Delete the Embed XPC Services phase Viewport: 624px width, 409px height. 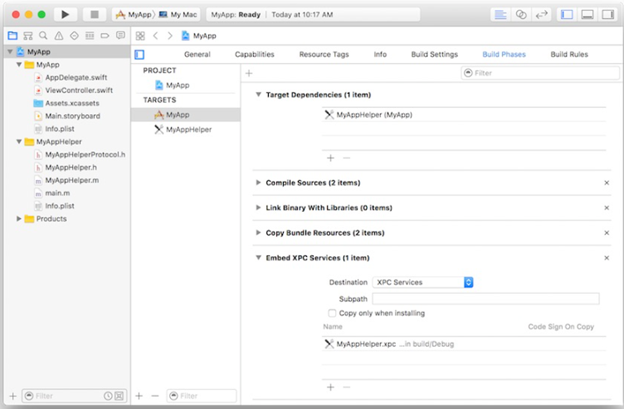pos(606,258)
